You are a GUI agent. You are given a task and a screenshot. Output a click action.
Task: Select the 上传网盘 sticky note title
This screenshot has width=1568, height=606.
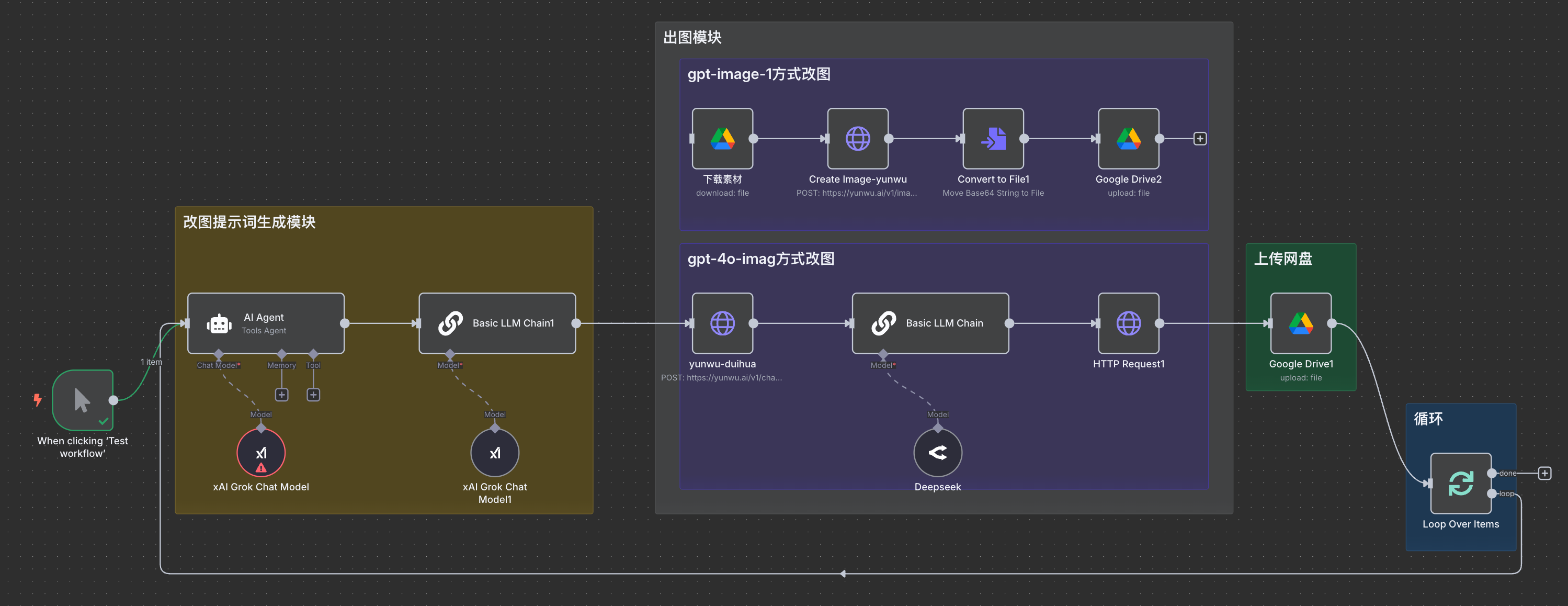coord(1283,259)
